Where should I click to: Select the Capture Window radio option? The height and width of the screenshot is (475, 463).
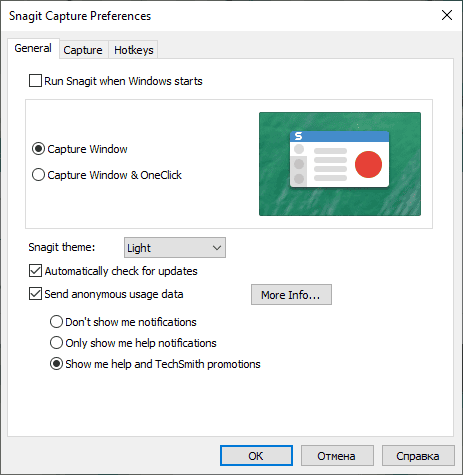[38, 149]
